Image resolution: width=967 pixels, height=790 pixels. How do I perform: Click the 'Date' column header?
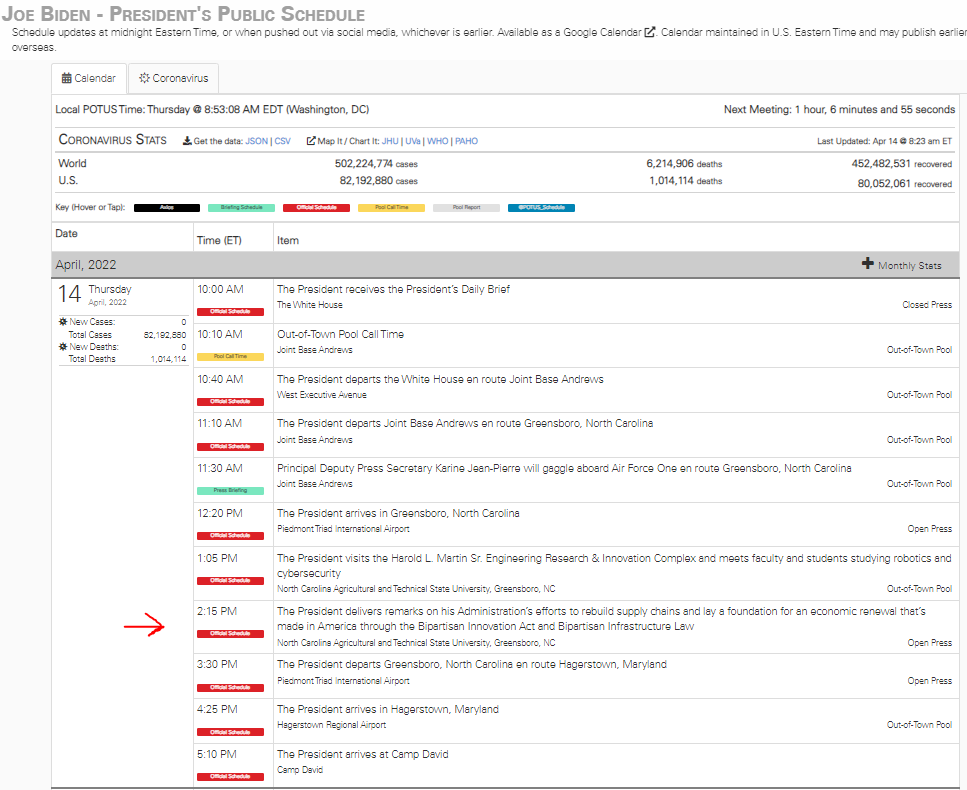pos(67,234)
